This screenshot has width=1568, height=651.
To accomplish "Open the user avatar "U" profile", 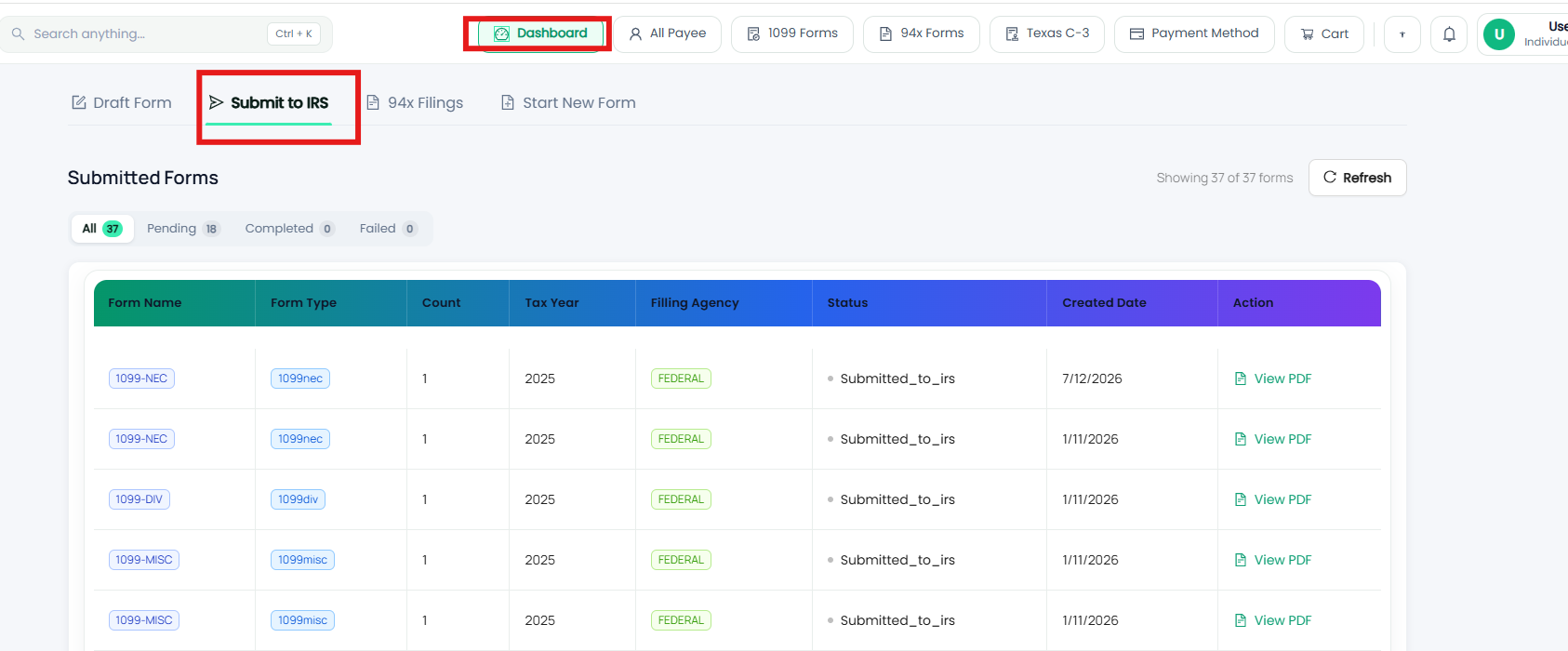I will point(1498,34).
